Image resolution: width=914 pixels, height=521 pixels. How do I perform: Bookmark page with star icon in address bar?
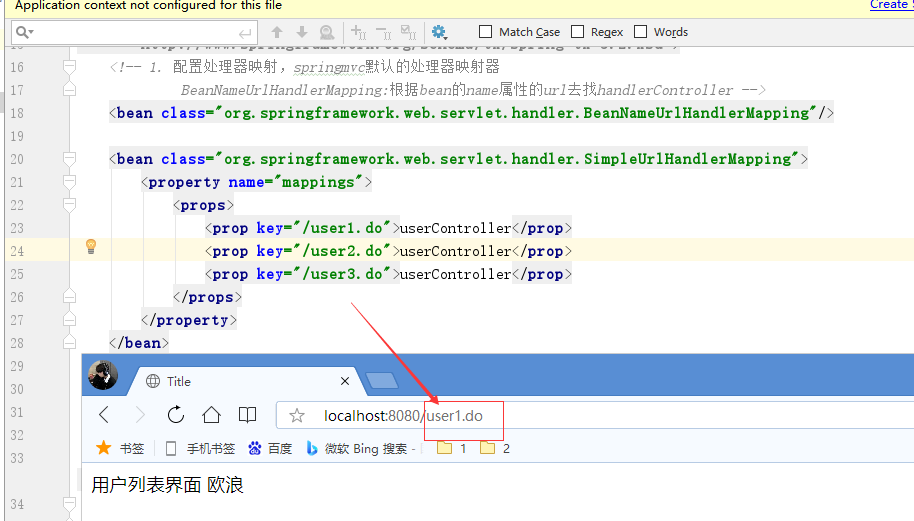(x=297, y=416)
